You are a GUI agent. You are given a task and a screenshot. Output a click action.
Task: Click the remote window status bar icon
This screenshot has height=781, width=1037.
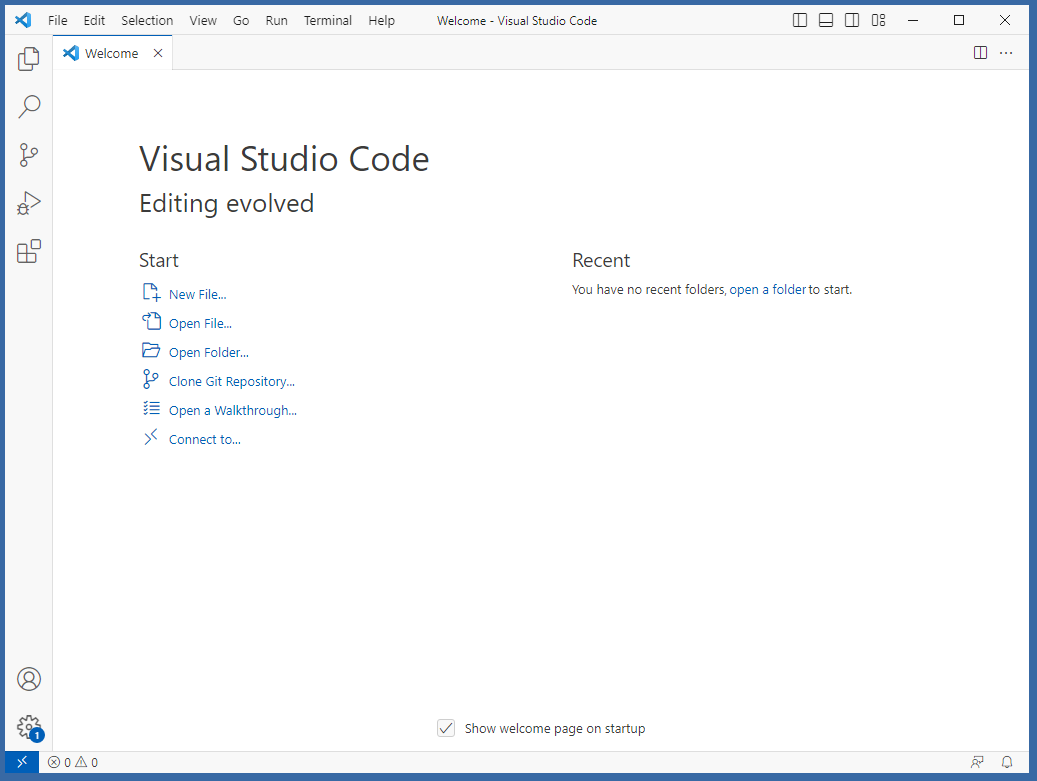pos(22,762)
